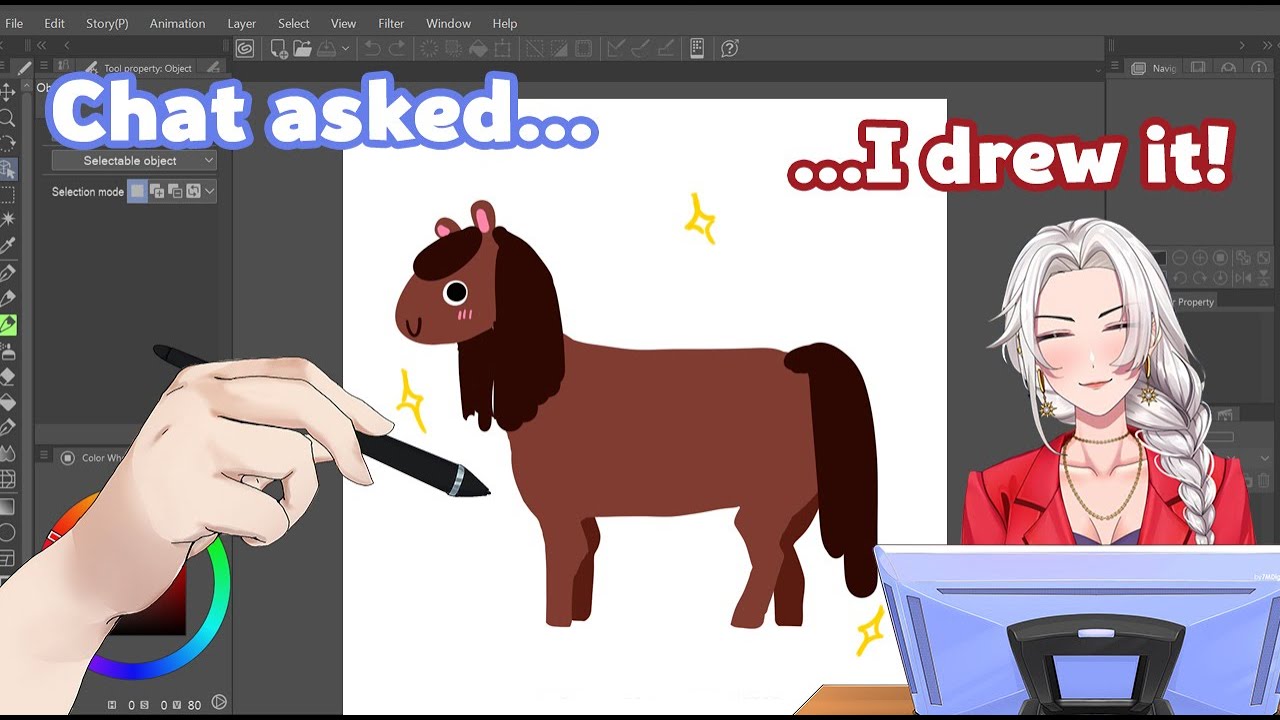Select the Gradient tool
The height and width of the screenshot is (720, 1280).
pyautogui.click(x=7, y=506)
